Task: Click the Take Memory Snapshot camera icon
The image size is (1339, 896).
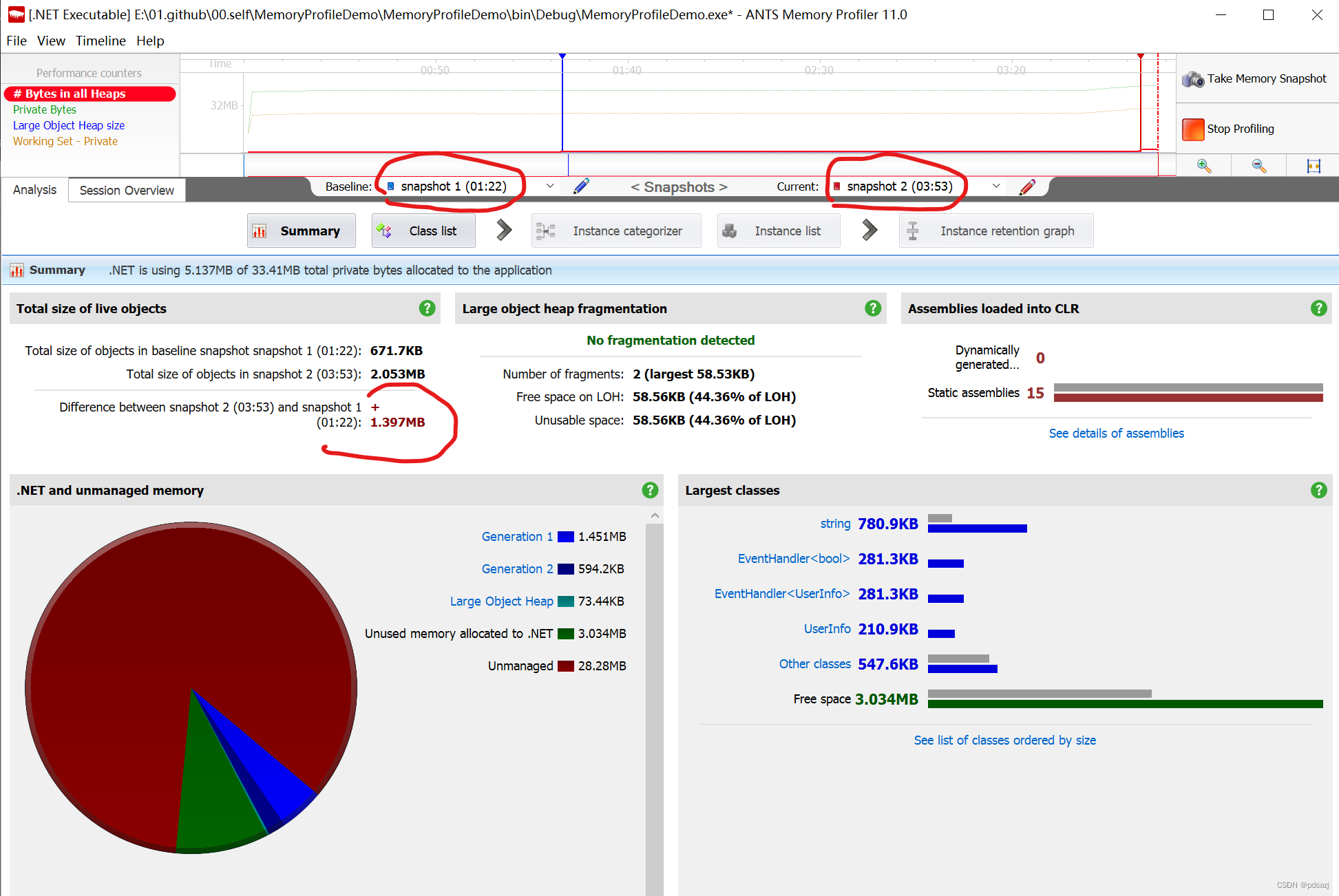Action: (x=1193, y=79)
